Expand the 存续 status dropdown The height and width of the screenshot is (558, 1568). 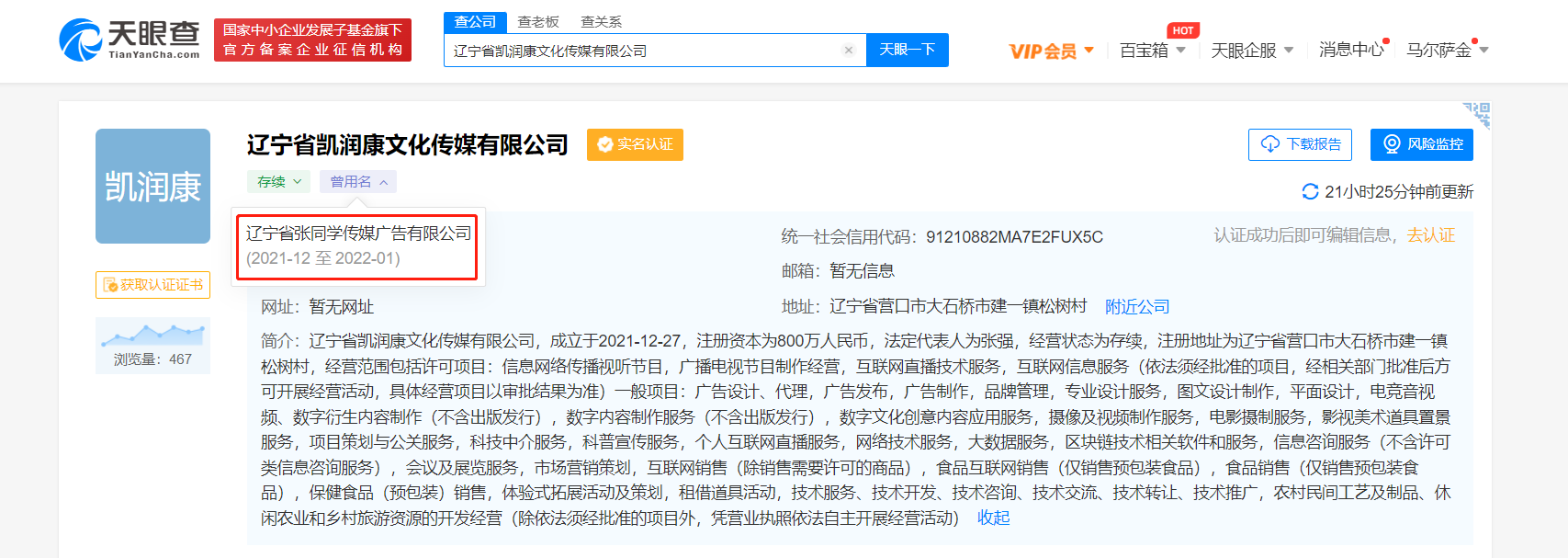coord(278,182)
